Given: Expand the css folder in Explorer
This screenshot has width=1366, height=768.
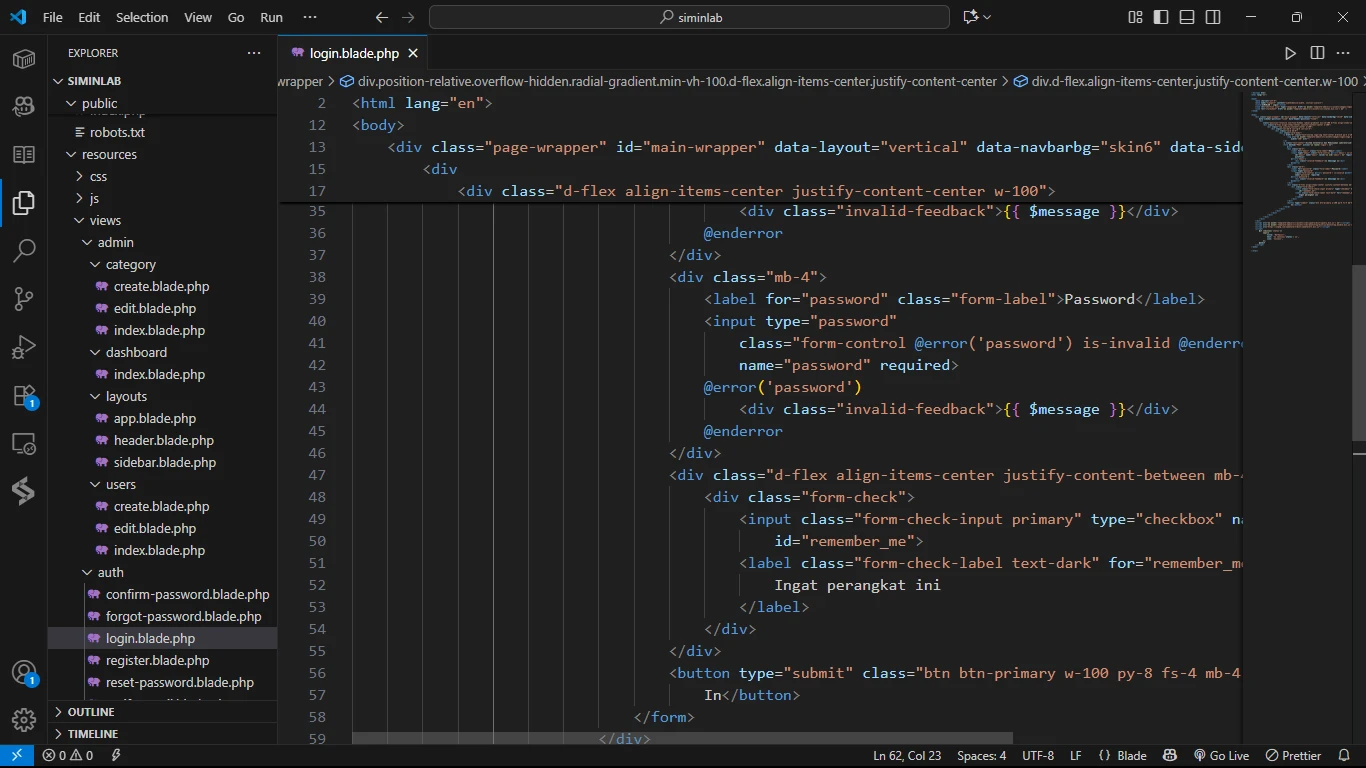Looking at the screenshot, I should [x=98, y=176].
